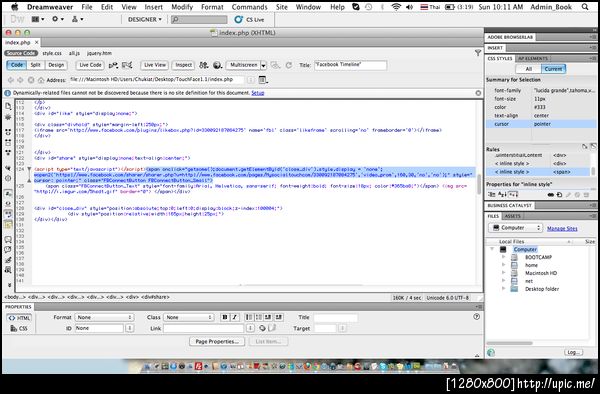
Task: Open the Extend Dreamweaver gear menu
Action: (58, 19)
